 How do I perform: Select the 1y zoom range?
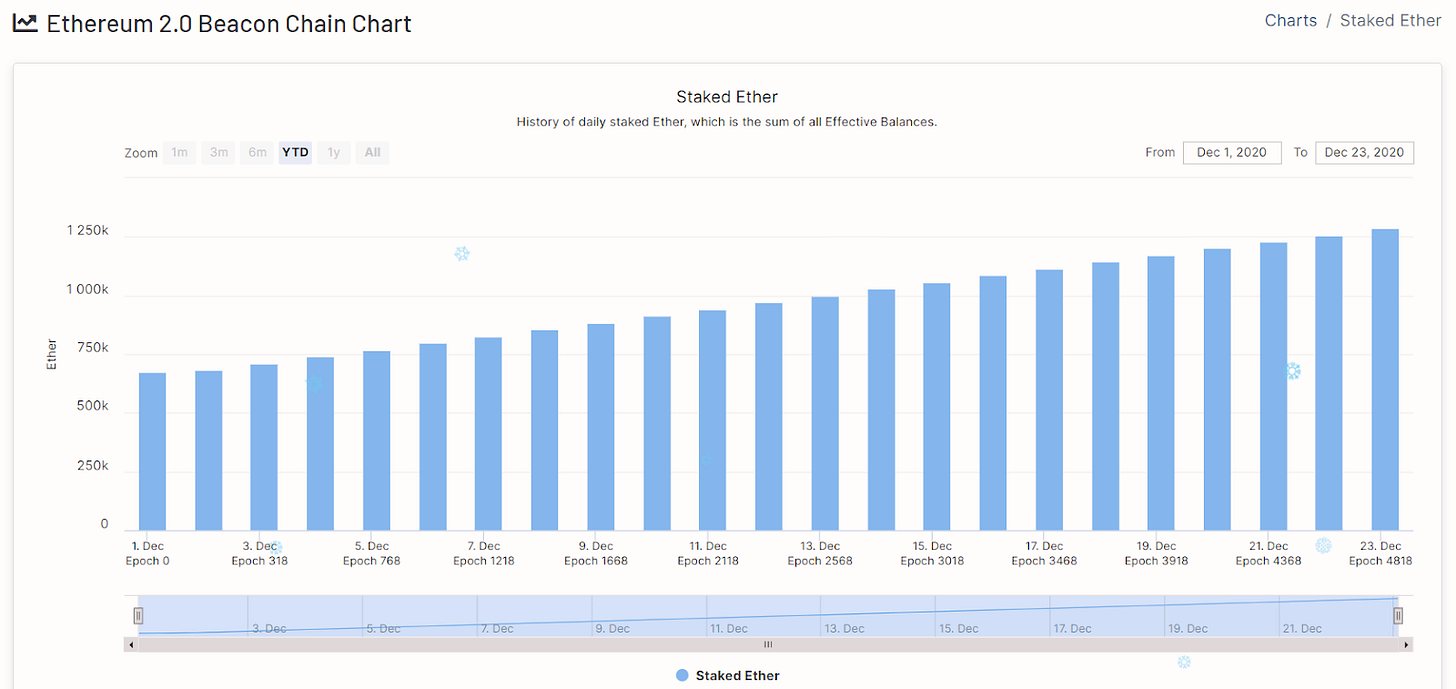(x=334, y=153)
